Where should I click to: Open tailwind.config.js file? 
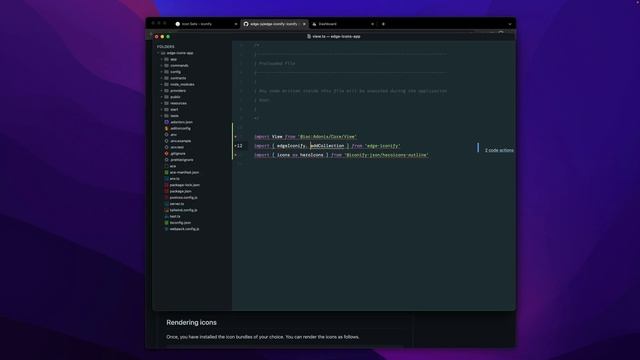coord(184,210)
